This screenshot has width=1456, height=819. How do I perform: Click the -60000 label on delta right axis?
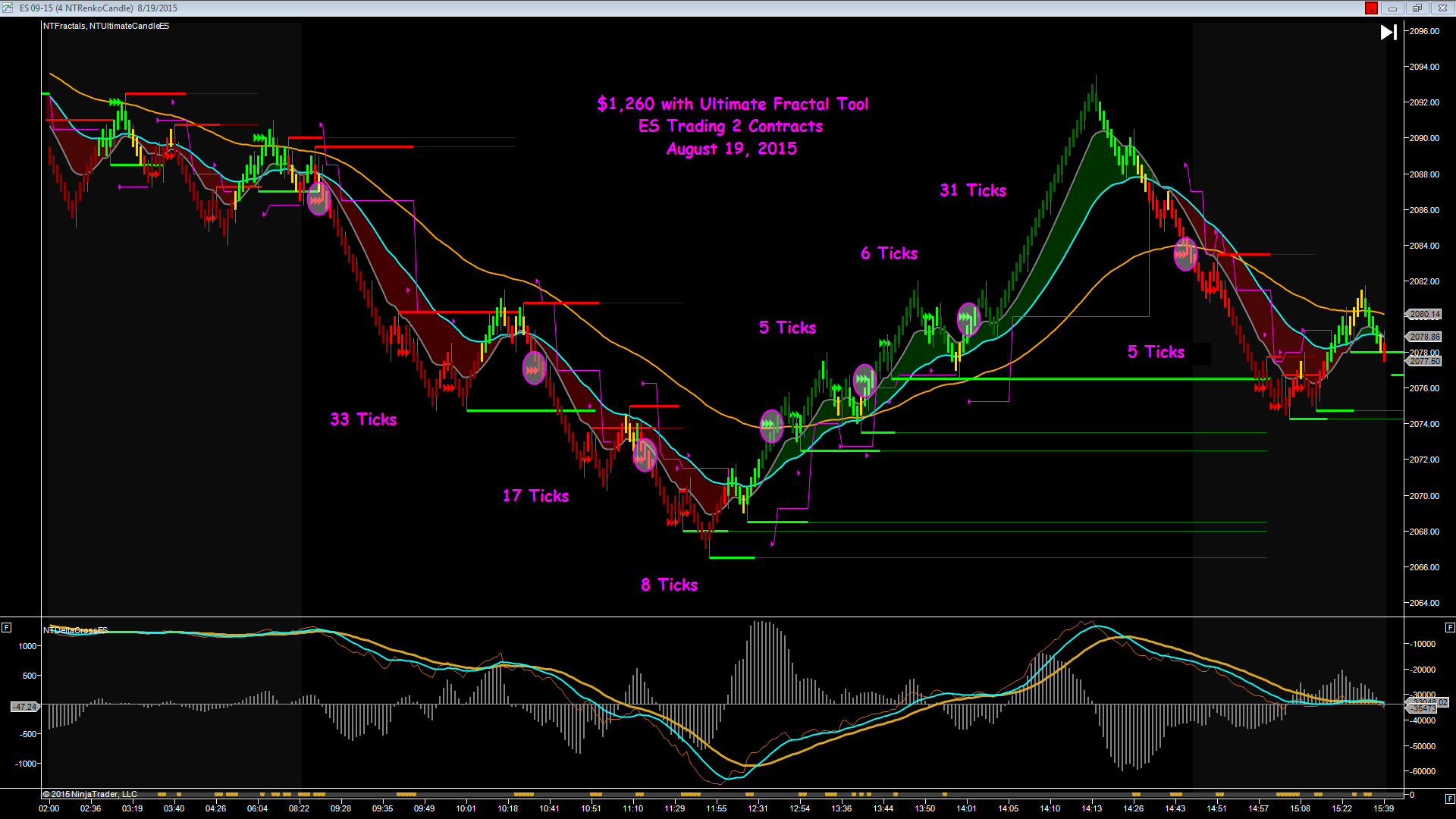[1422, 771]
